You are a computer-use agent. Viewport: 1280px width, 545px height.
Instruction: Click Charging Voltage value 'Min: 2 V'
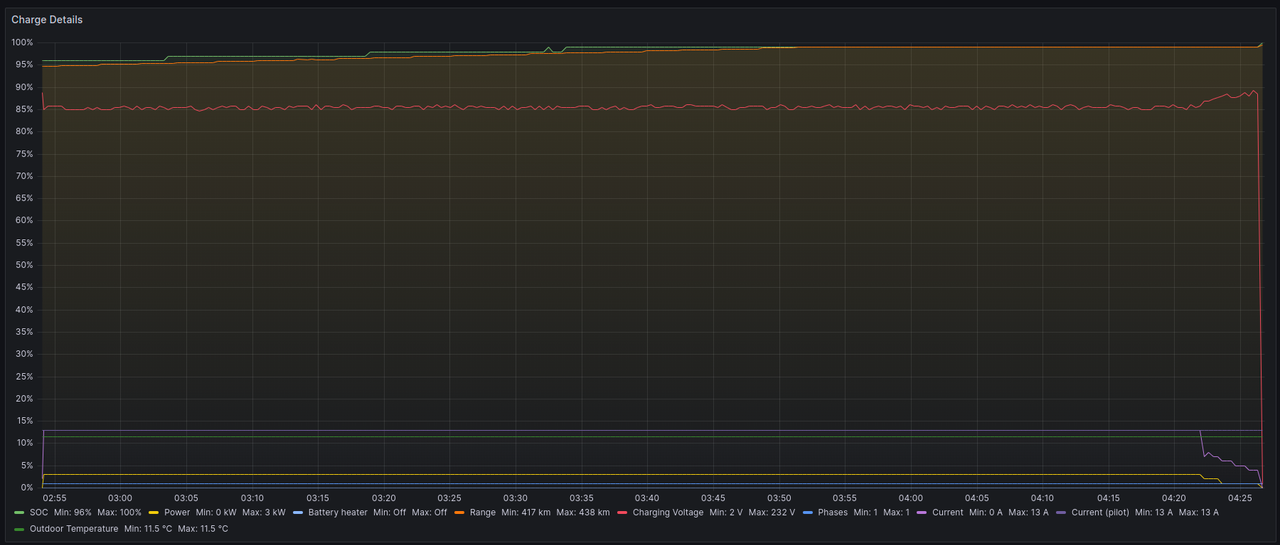pos(726,512)
